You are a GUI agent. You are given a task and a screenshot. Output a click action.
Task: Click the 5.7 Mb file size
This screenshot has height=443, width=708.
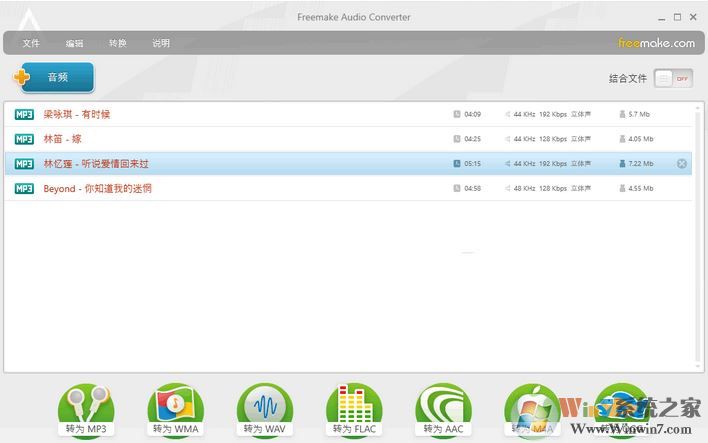pyautogui.click(x=634, y=114)
